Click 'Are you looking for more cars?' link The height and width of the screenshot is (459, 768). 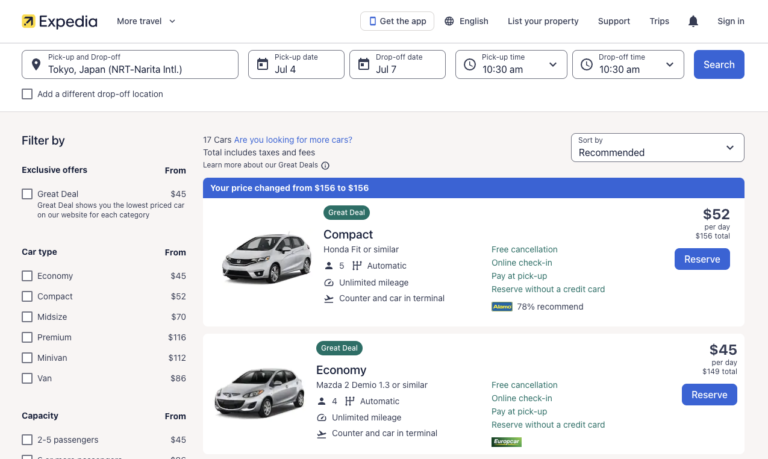(x=293, y=140)
